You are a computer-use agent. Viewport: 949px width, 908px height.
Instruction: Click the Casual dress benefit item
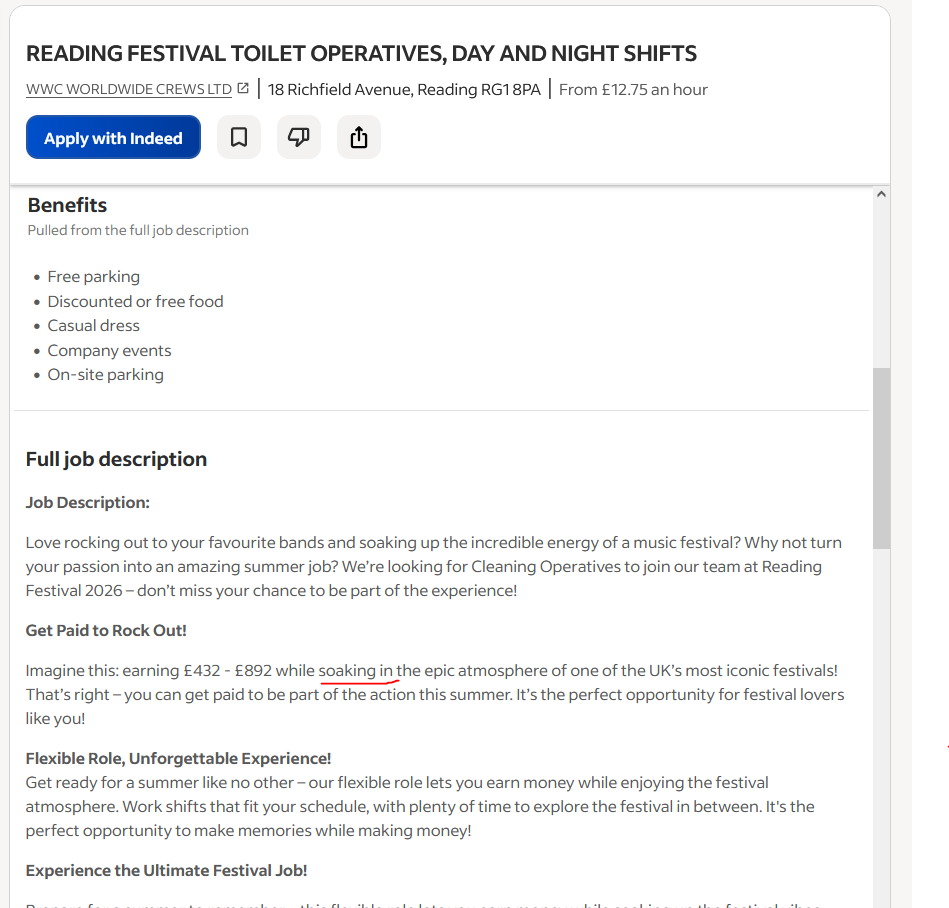point(94,326)
